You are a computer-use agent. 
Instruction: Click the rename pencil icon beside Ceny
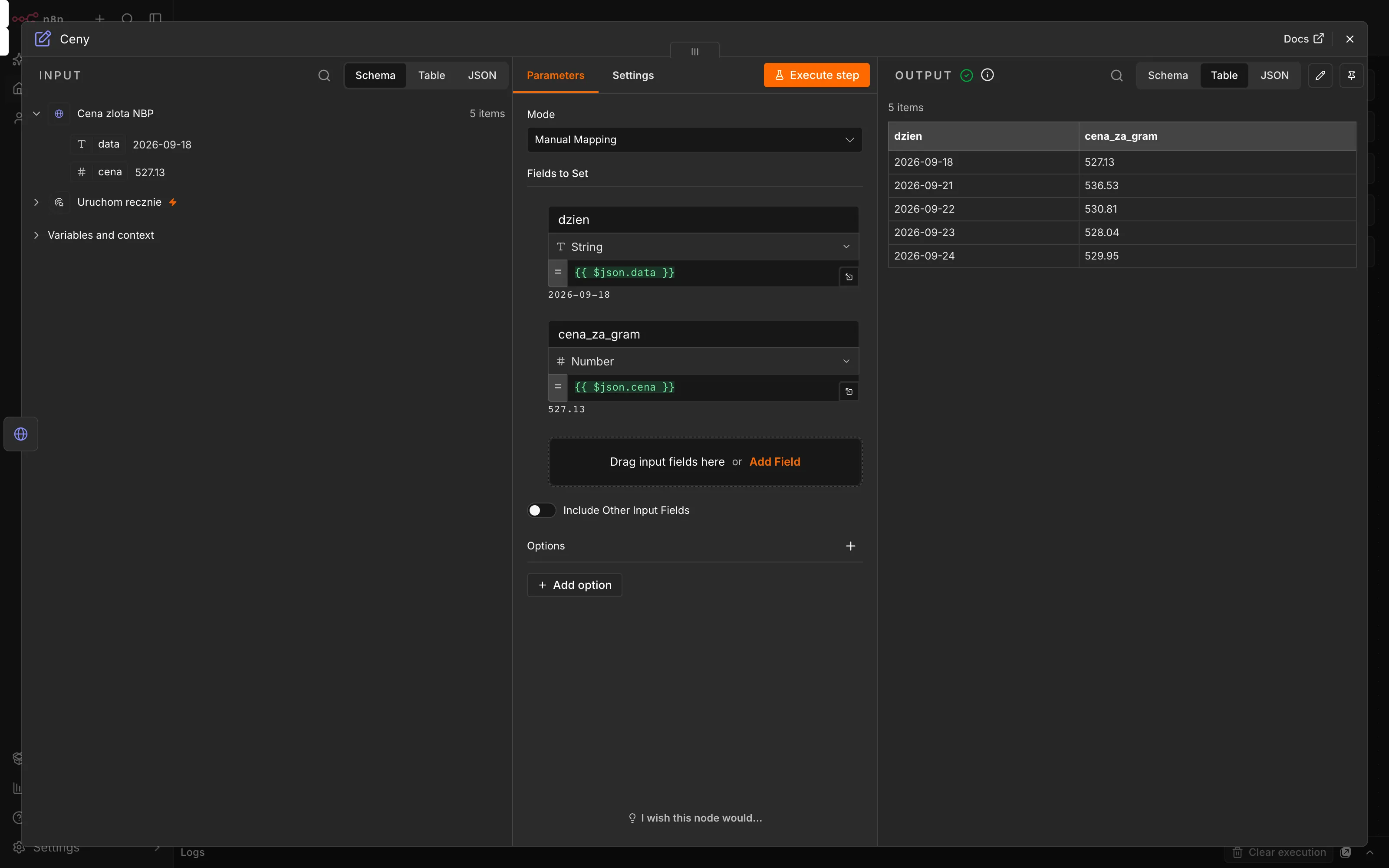[x=43, y=39]
